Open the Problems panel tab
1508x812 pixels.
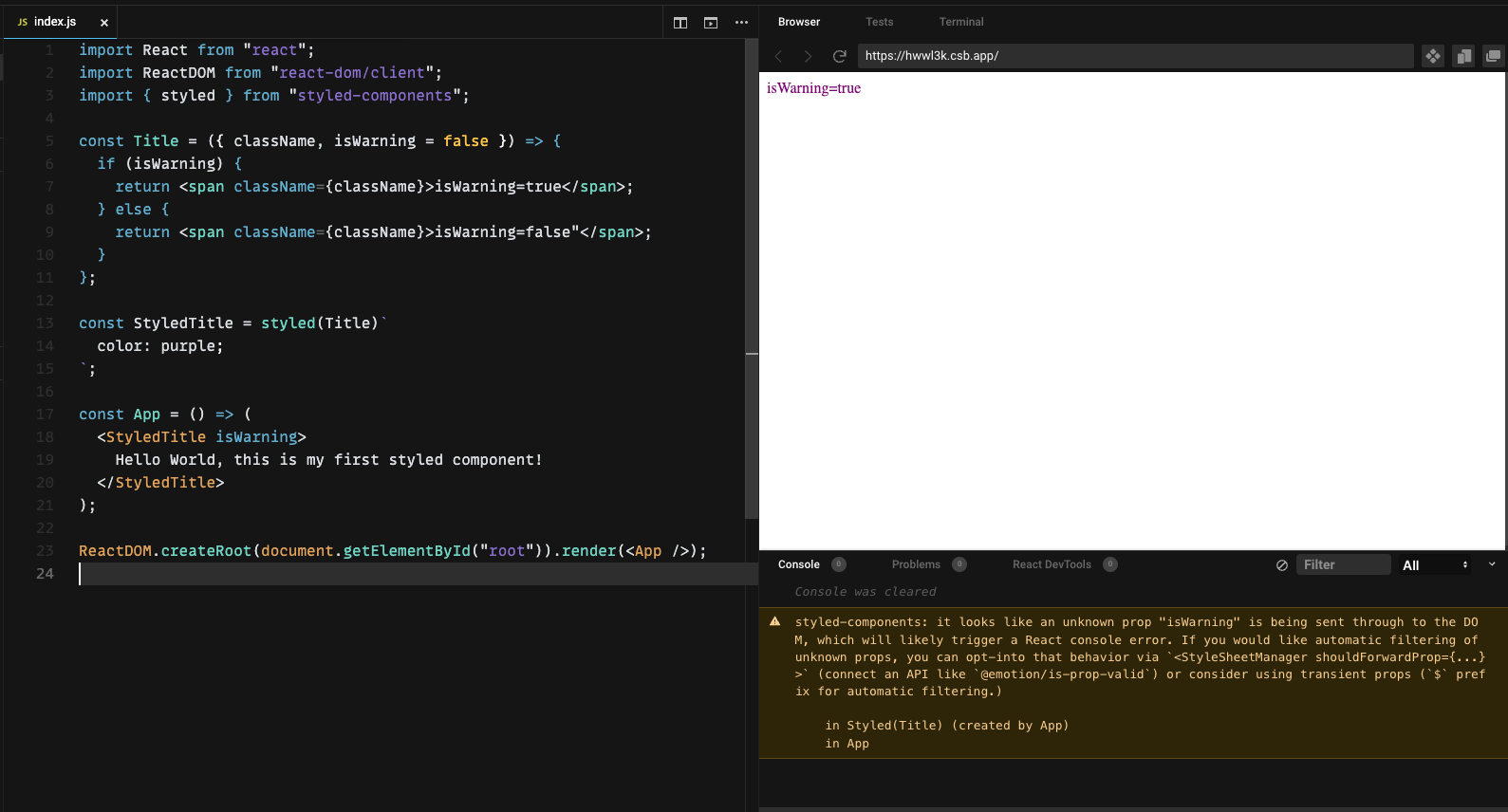tap(916, 564)
